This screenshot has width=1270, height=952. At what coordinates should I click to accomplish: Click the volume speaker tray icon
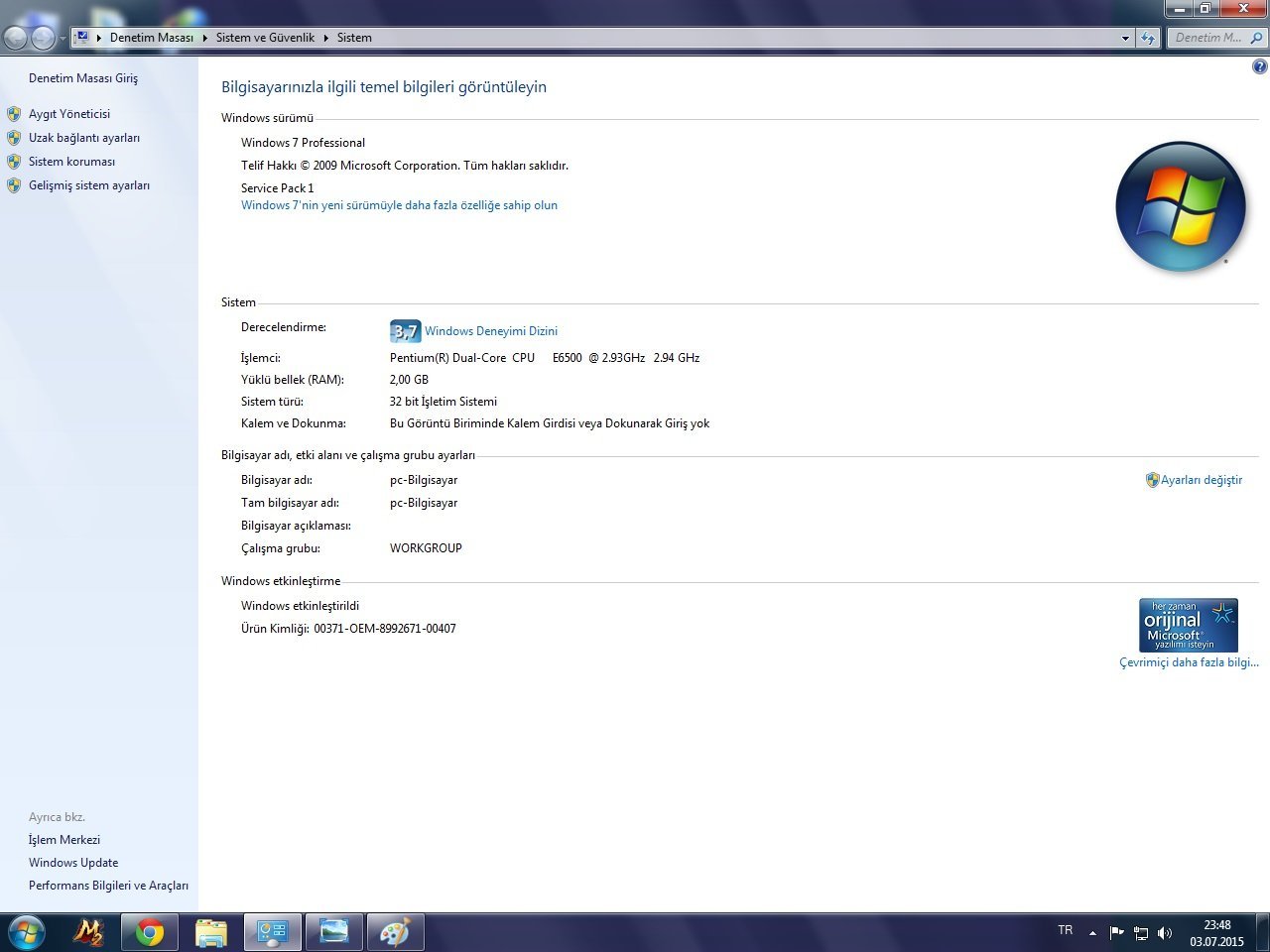[1165, 933]
